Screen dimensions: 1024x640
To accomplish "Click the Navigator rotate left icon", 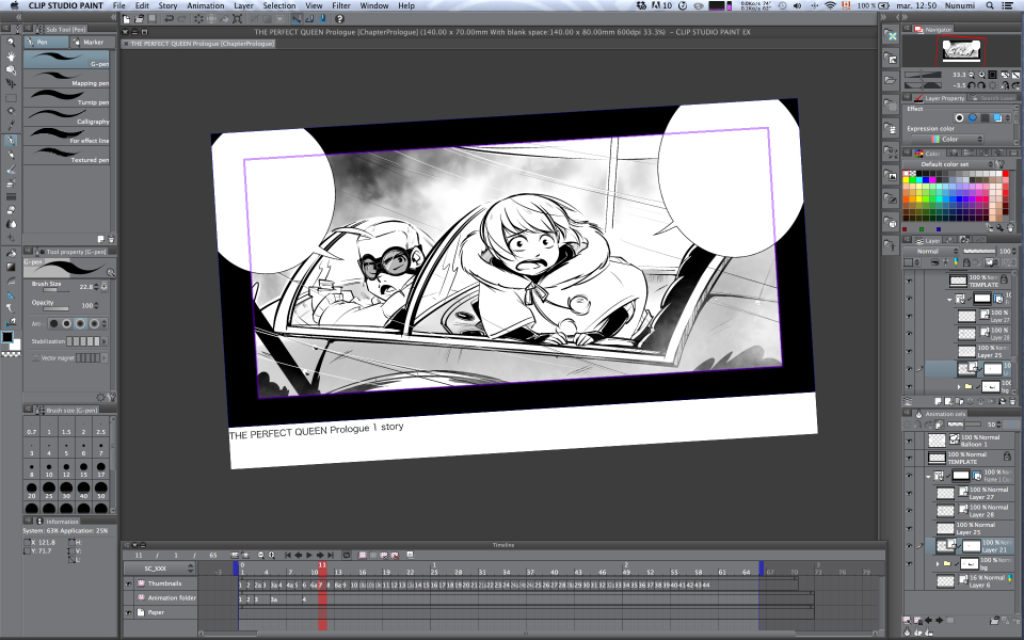I will tap(972, 86).
